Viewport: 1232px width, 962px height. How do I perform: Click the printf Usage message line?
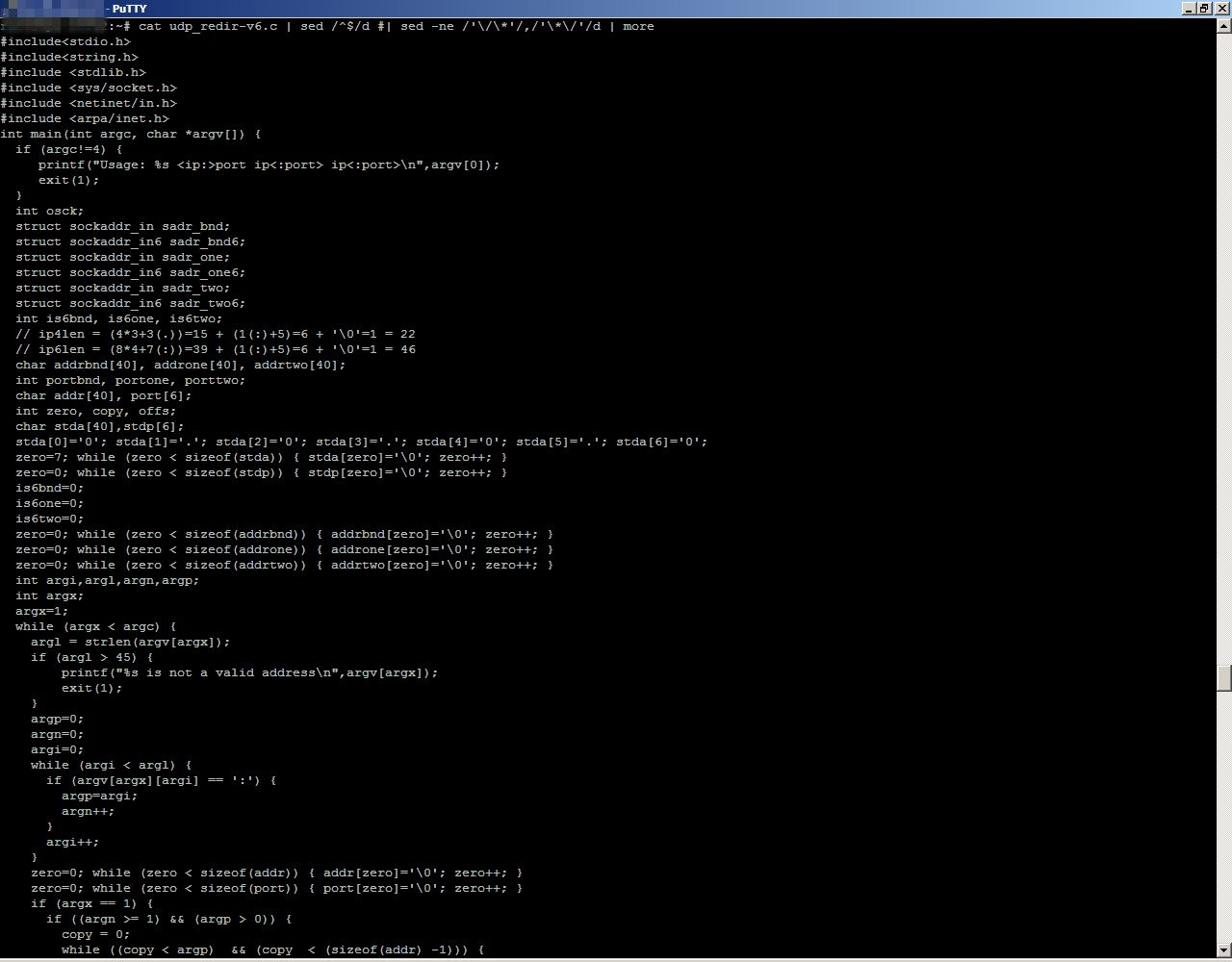(269, 165)
